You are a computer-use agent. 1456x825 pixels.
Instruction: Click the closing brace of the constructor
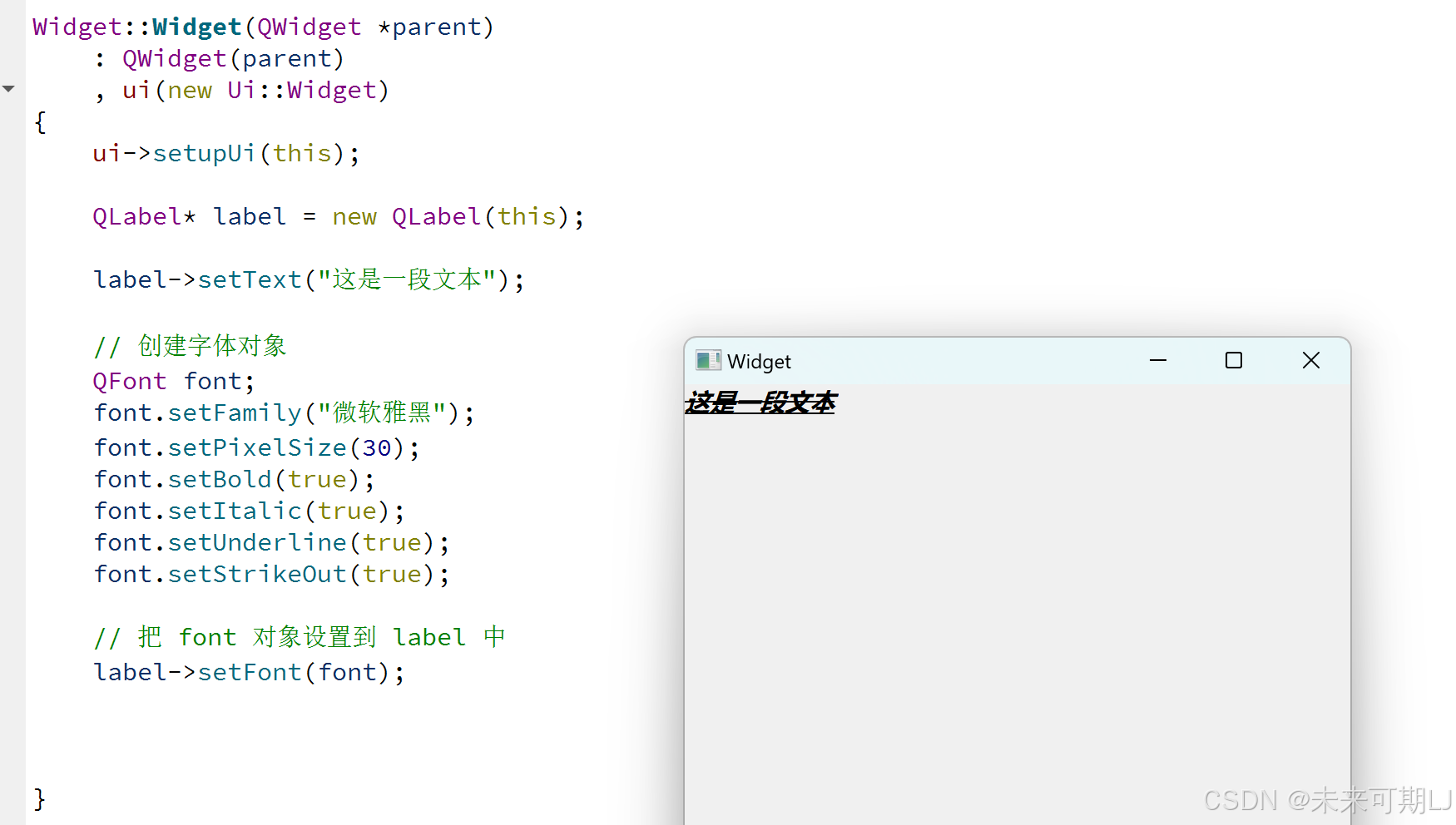(39, 798)
